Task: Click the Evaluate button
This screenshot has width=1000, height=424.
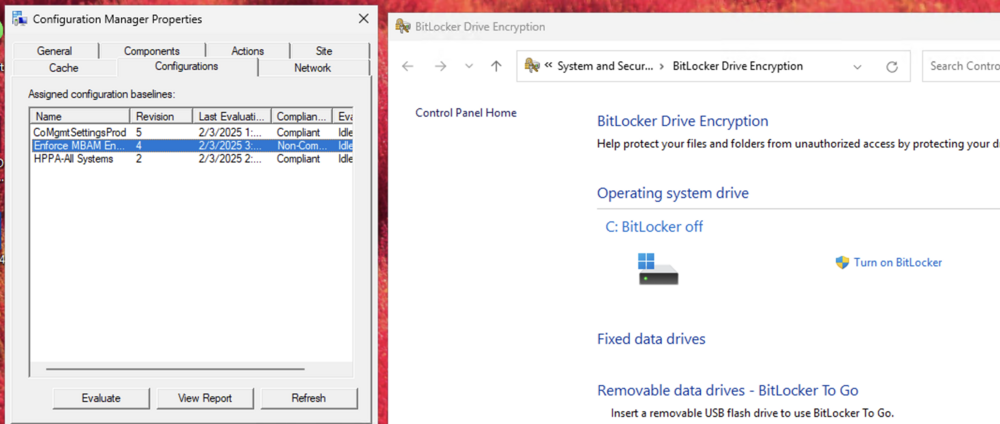Action: 101,398
